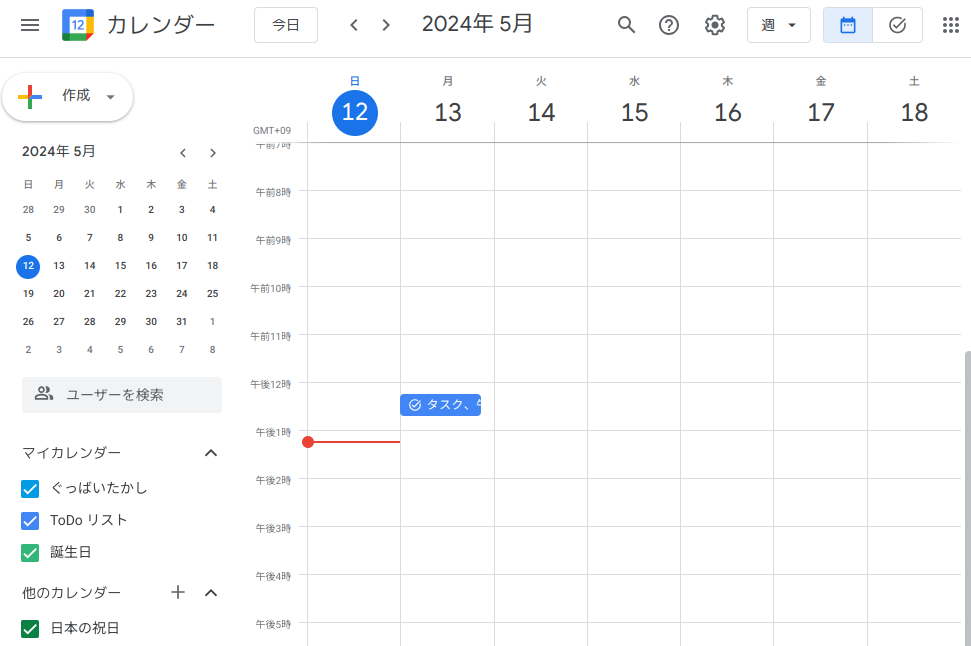Open the Google apps grid
971x646 pixels.
951,25
